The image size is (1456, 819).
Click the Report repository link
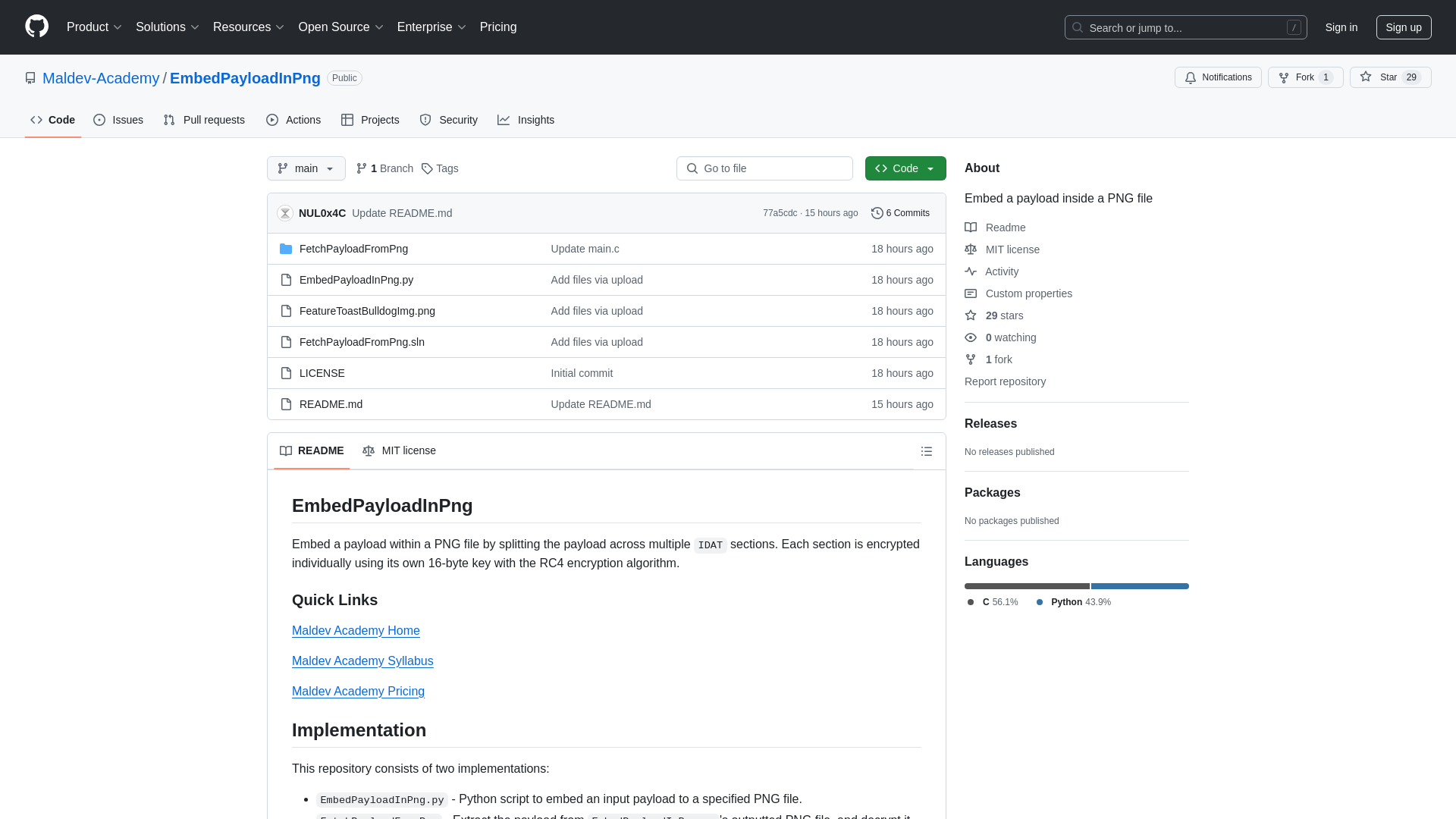click(x=1005, y=381)
